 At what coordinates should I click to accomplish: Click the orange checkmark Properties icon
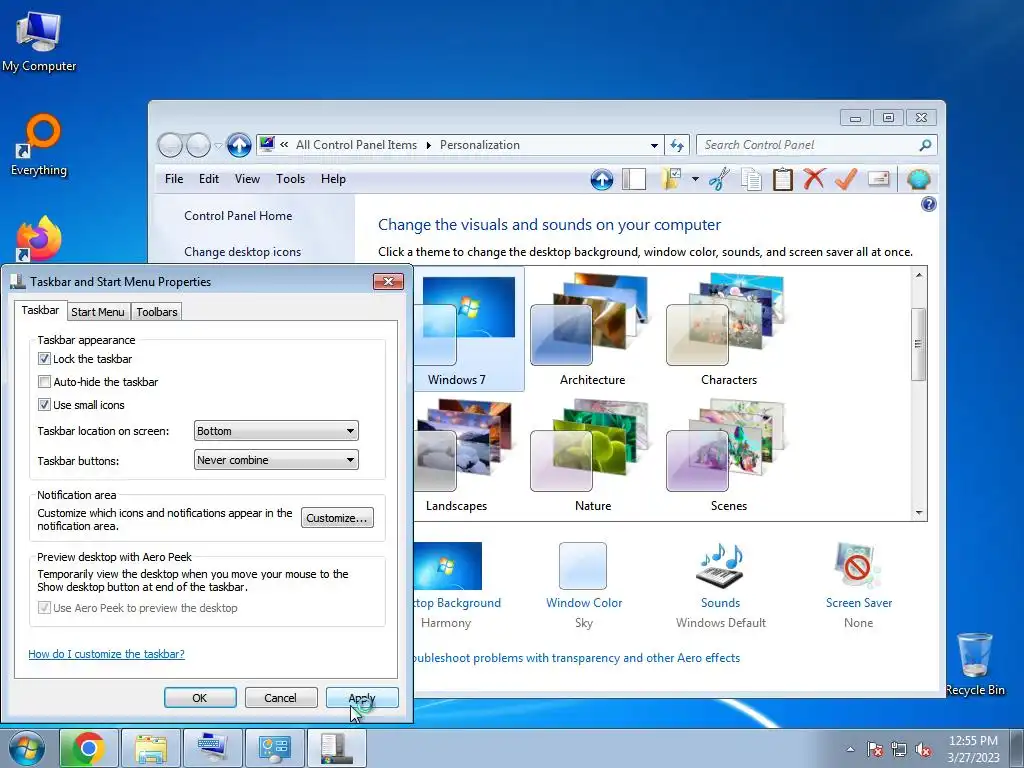(846, 179)
